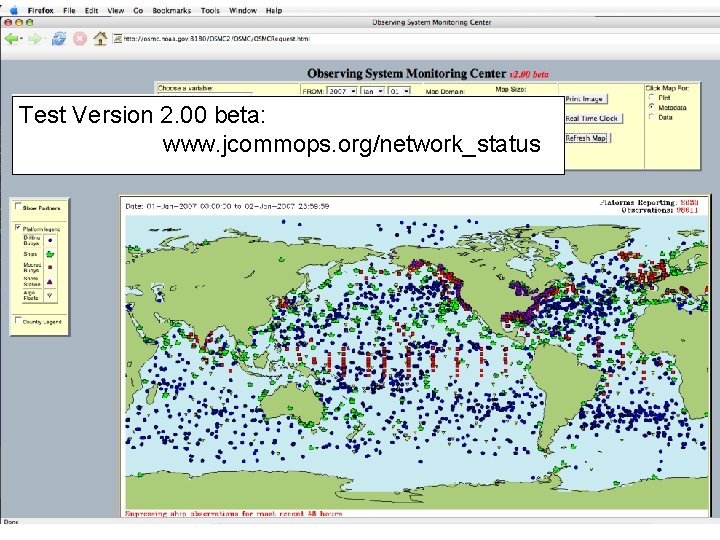Open the FROM day dropdown showing 01
Image resolution: width=720 pixels, height=540 pixels.
pyautogui.click(x=399, y=91)
